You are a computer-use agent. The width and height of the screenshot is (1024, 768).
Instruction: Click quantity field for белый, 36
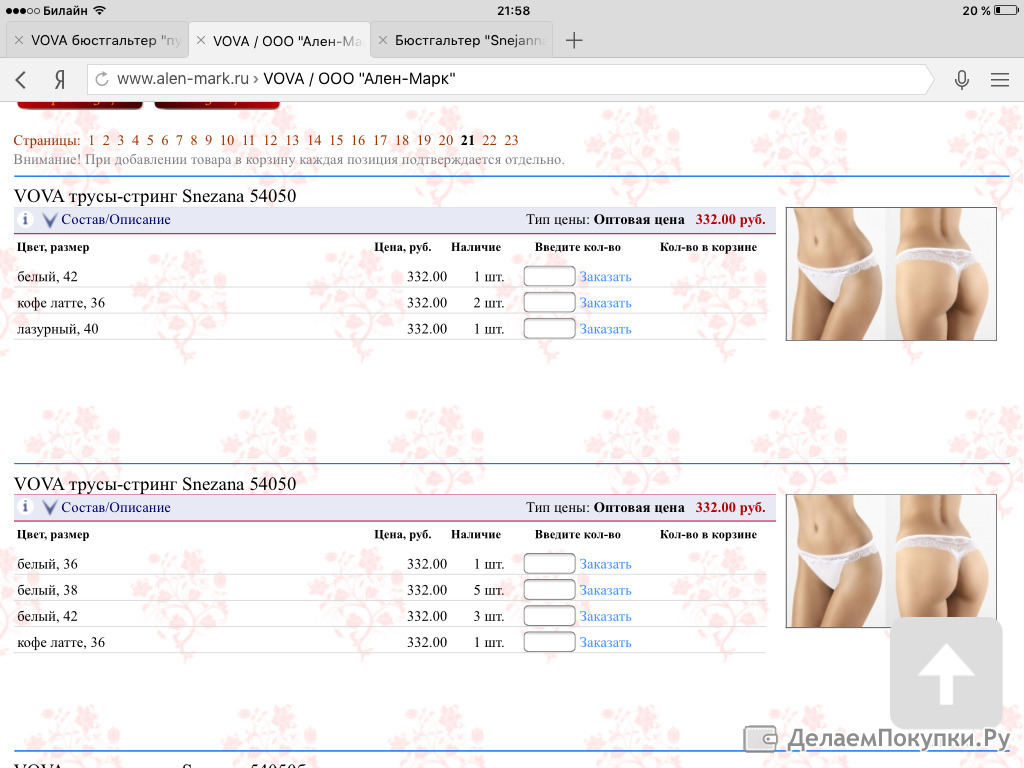[x=549, y=564]
